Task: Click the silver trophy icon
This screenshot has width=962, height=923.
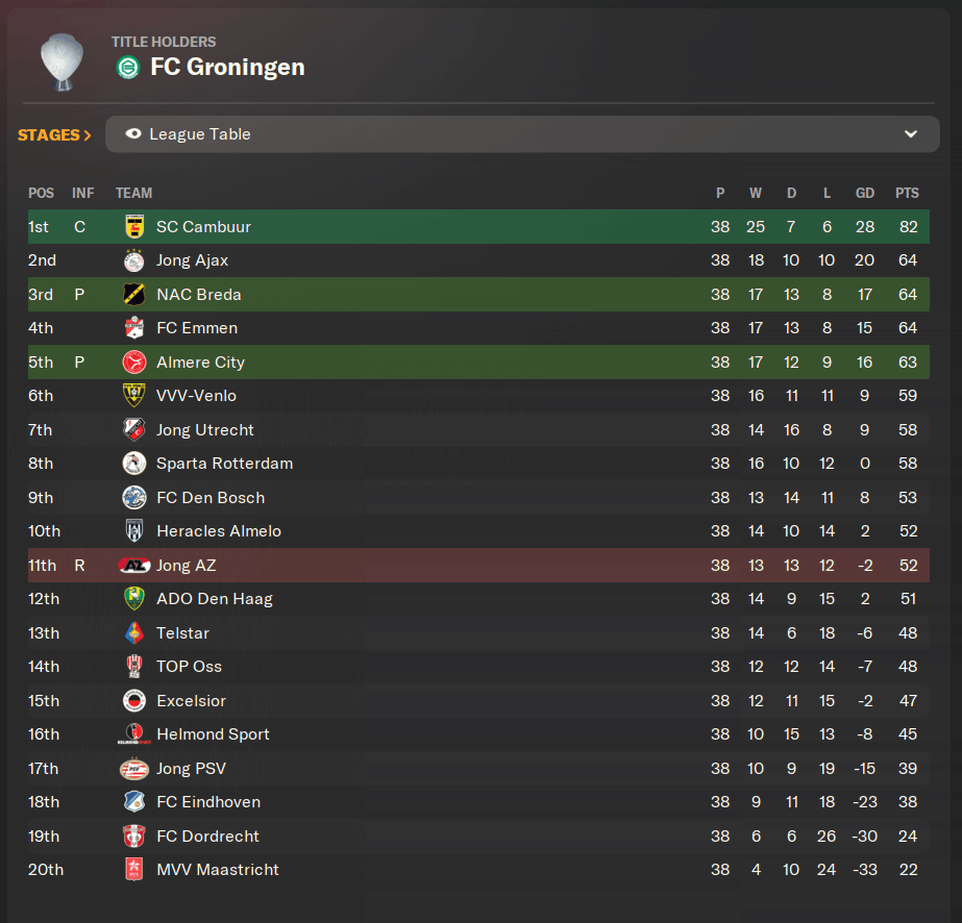Action: pos(62,61)
